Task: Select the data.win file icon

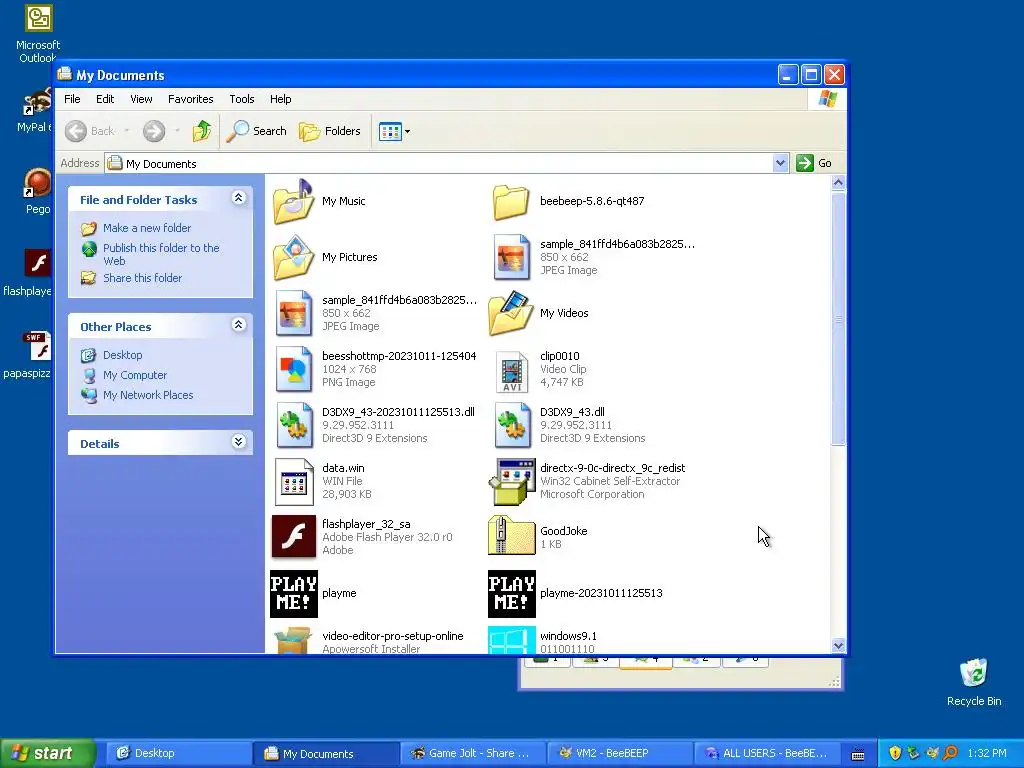Action: point(293,482)
